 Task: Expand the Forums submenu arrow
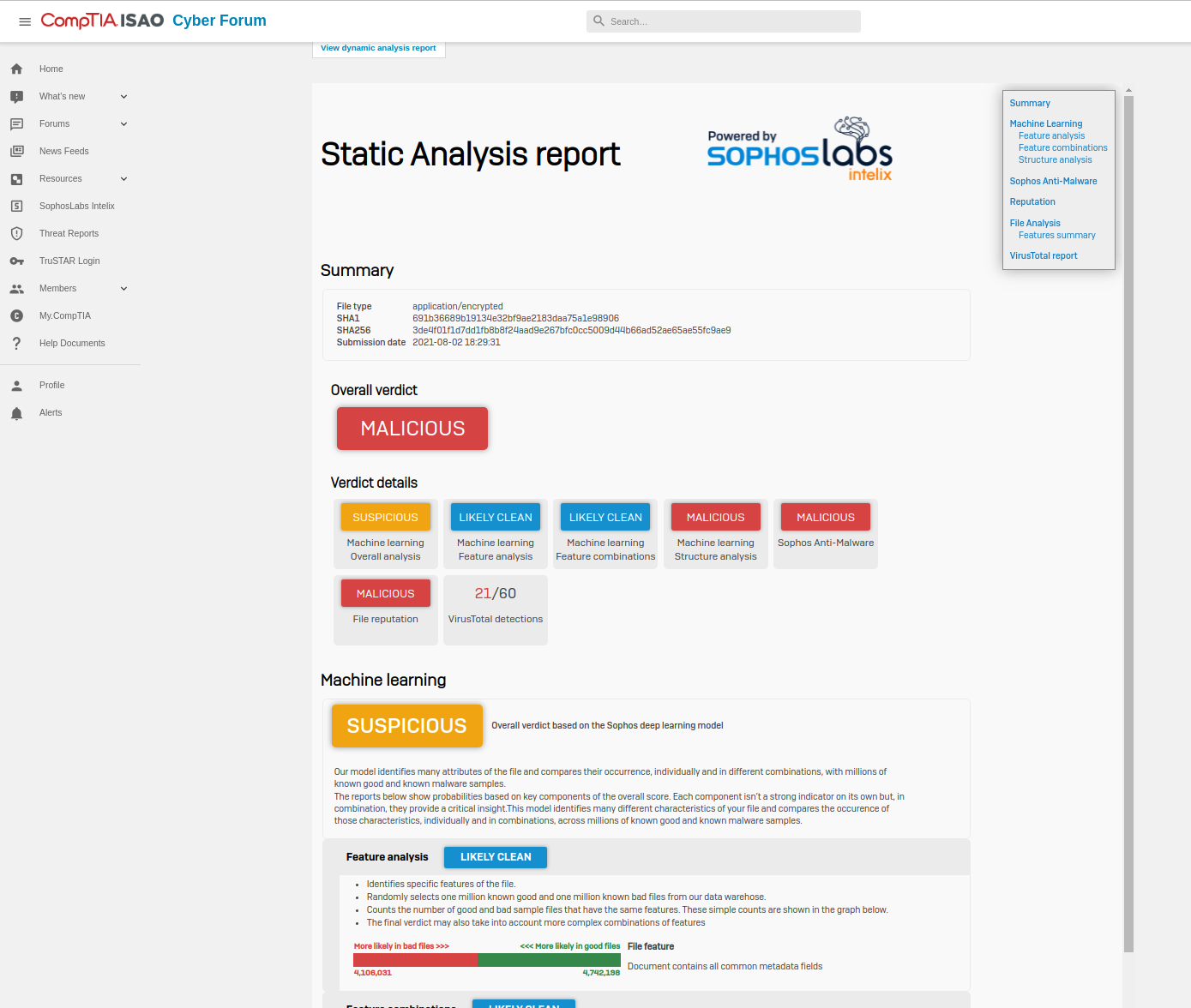pos(123,123)
